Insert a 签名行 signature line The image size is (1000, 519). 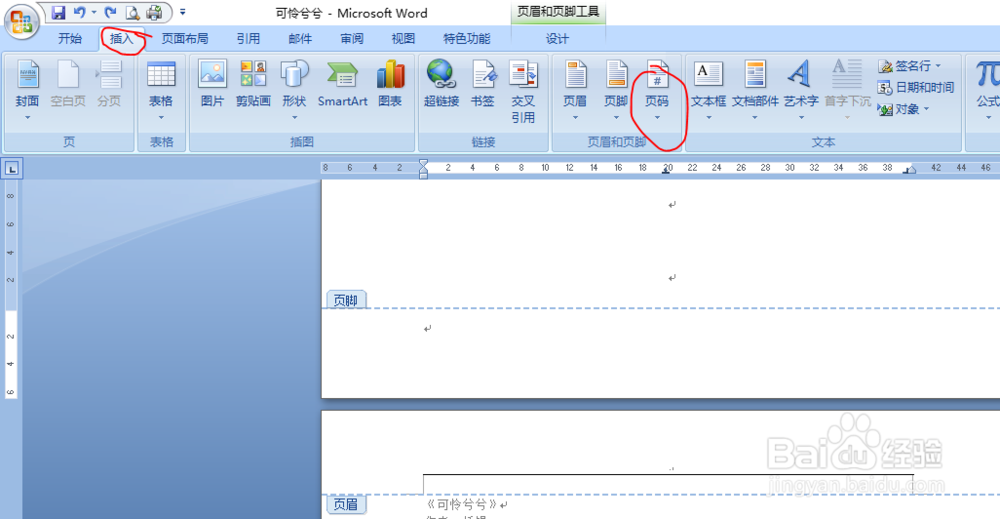click(x=906, y=66)
